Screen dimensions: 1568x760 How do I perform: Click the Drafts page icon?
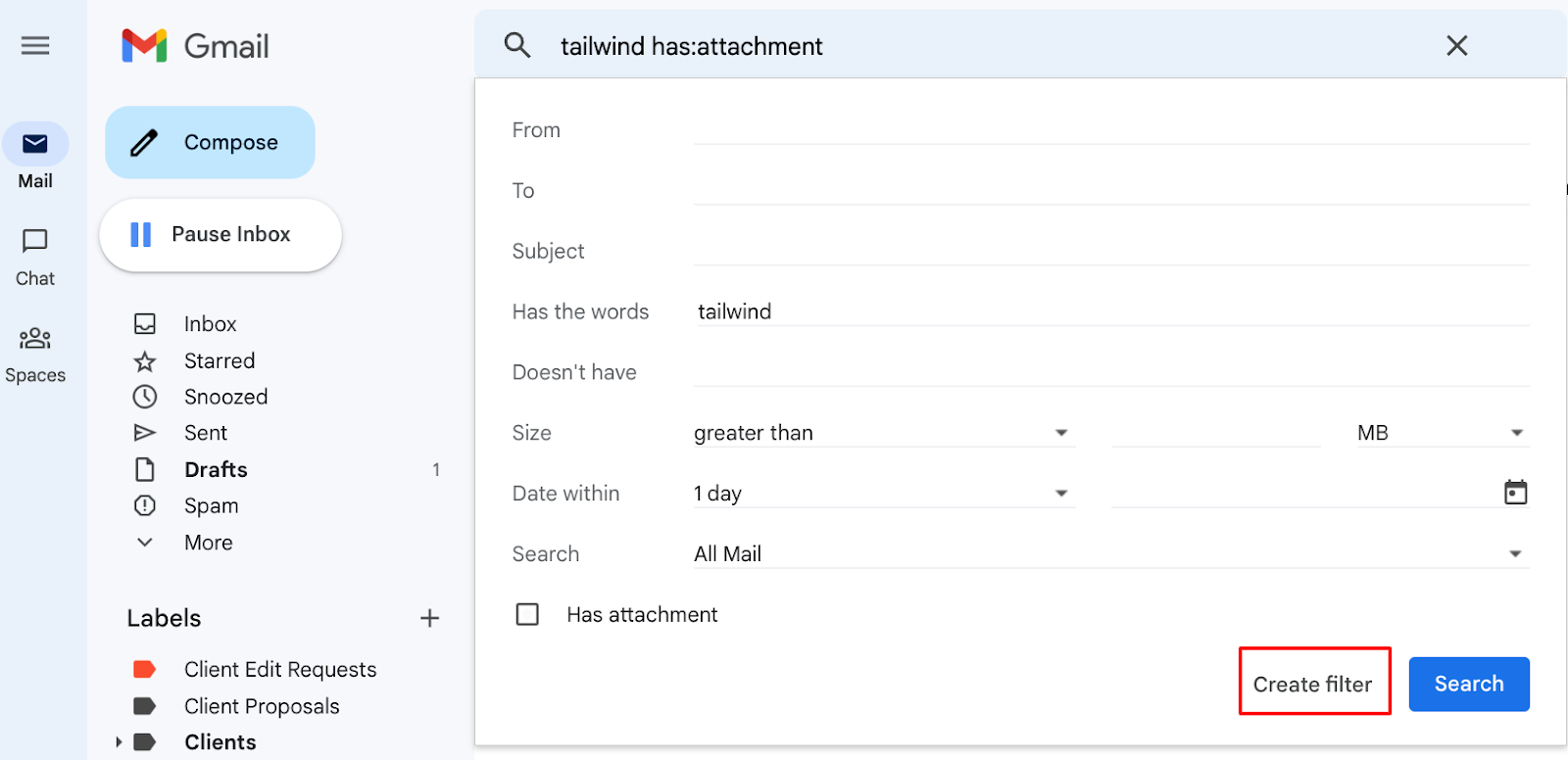[x=145, y=470]
